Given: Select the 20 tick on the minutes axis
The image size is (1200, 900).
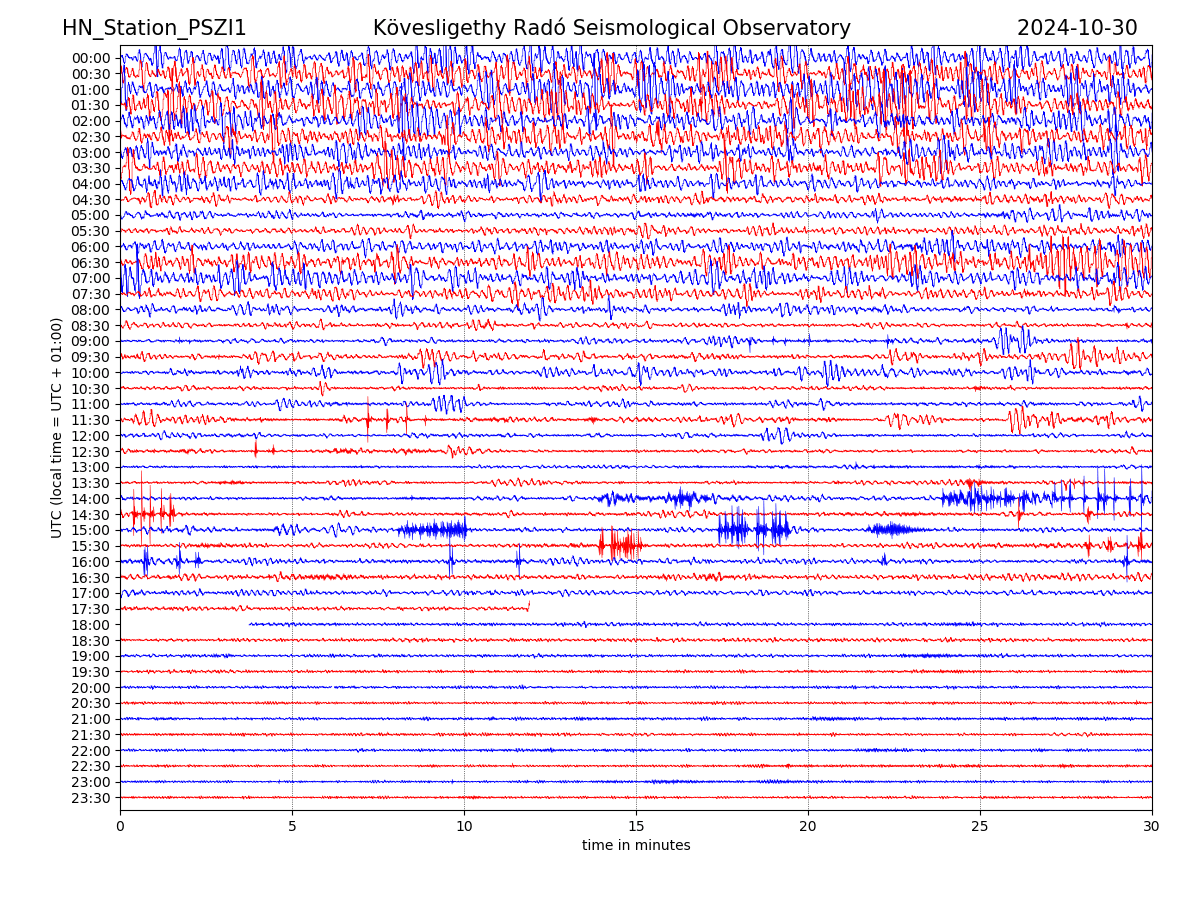Looking at the screenshot, I should point(808,826).
